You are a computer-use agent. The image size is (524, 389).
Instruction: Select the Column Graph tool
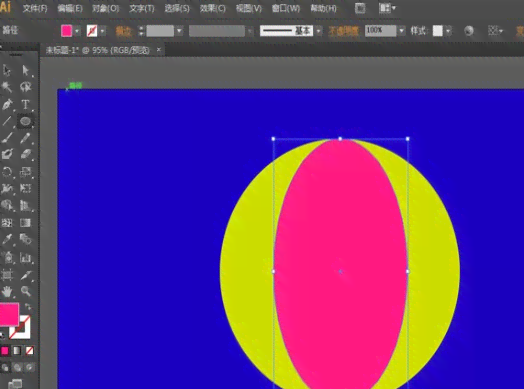pos(25,257)
